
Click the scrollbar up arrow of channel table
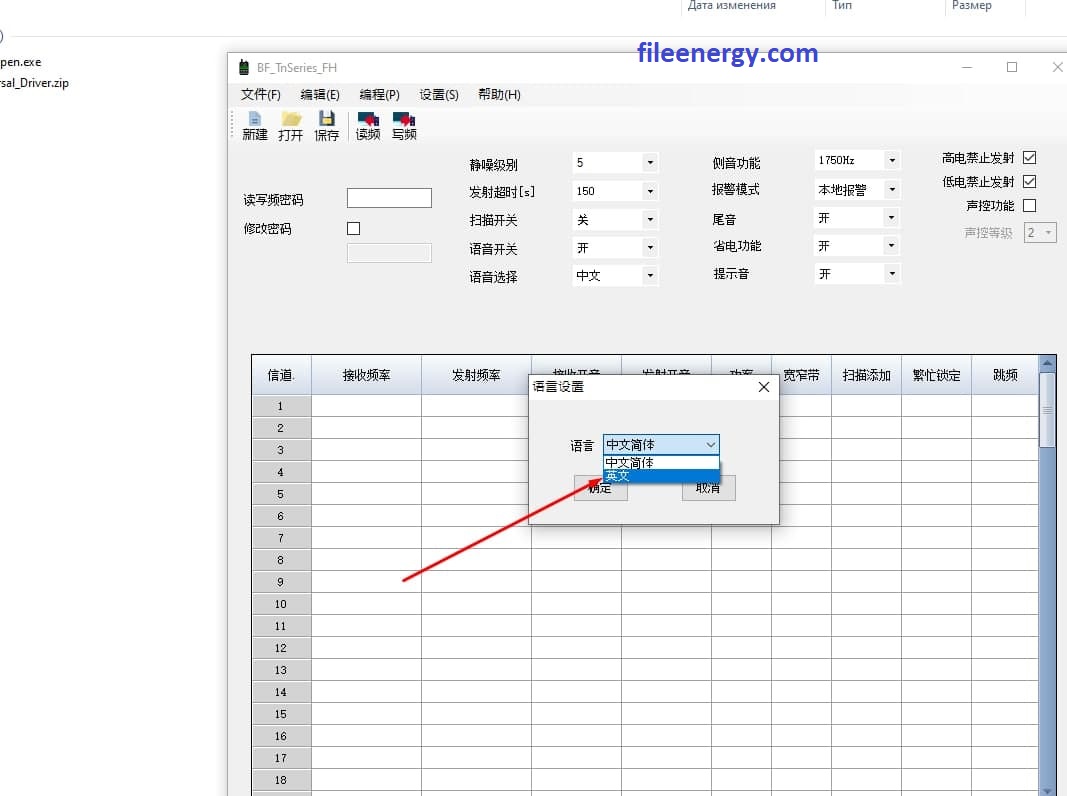click(x=1047, y=363)
